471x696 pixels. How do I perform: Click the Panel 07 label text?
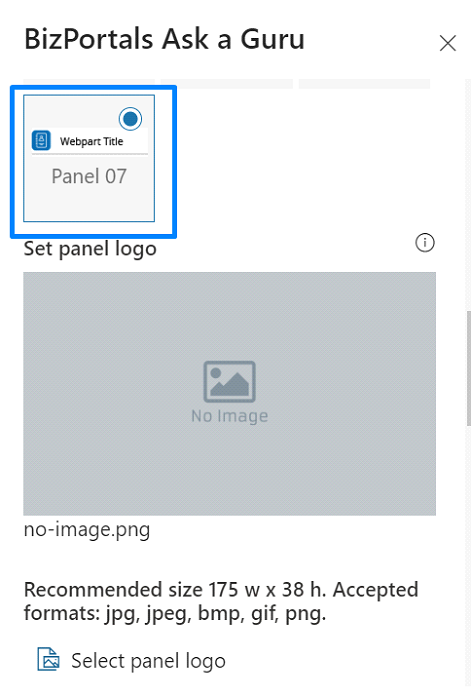click(x=89, y=176)
